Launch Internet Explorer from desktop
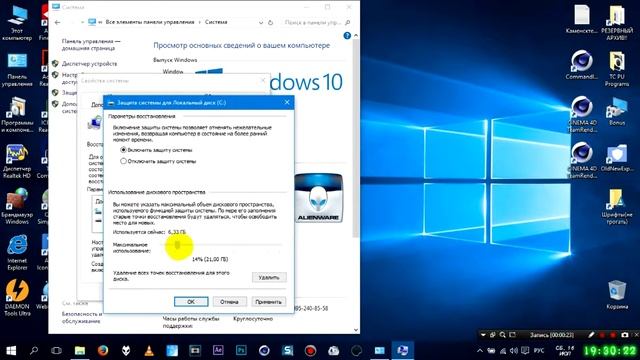 coord(17,253)
